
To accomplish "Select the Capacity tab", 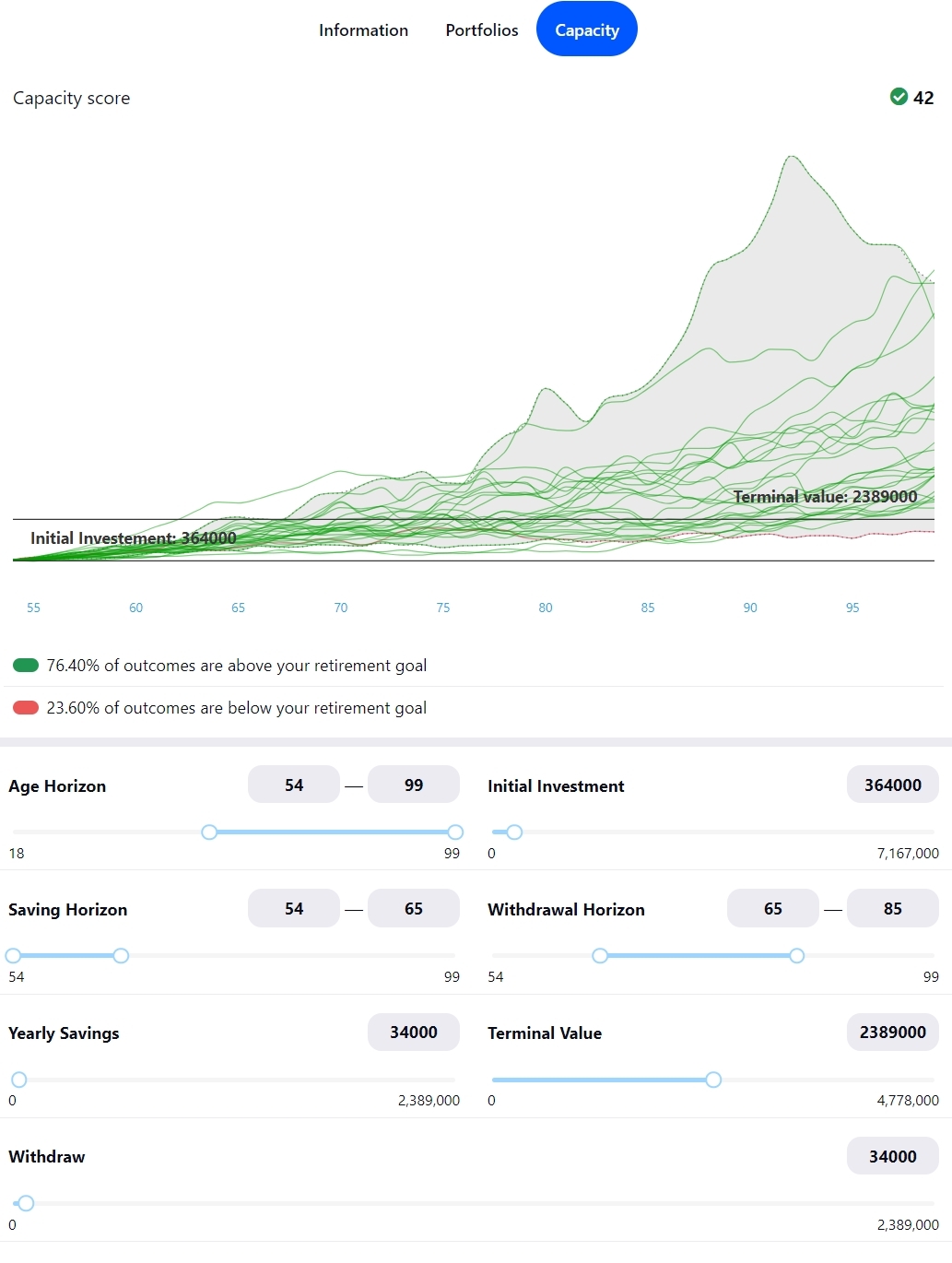I will pos(587,30).
